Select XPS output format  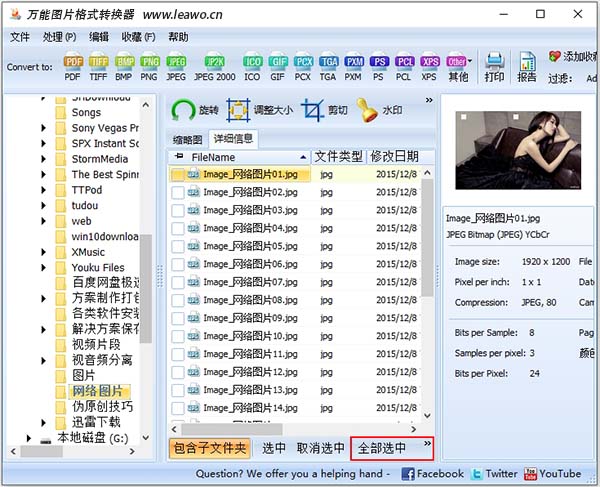429,66
